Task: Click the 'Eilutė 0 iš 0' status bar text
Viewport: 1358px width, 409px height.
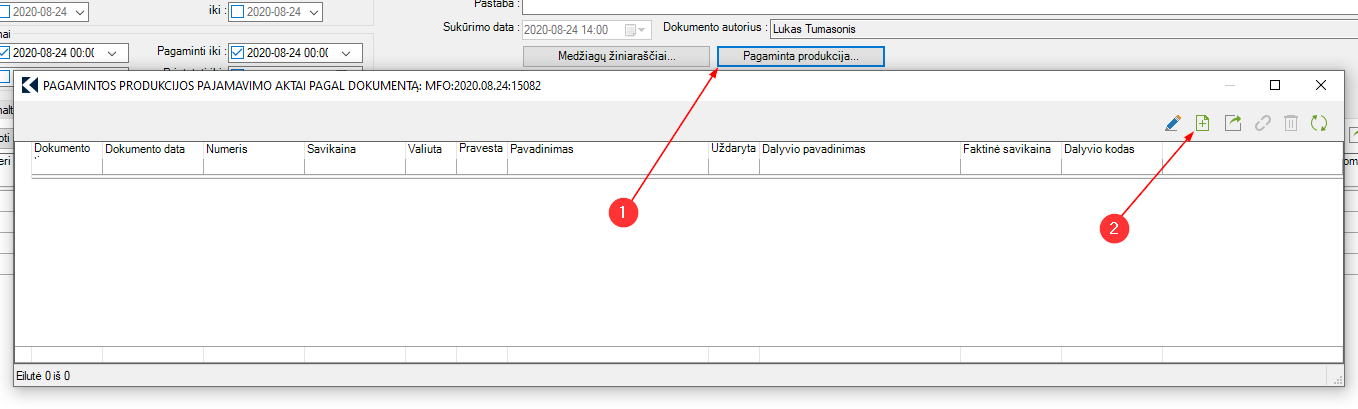Action: [44, 377]
